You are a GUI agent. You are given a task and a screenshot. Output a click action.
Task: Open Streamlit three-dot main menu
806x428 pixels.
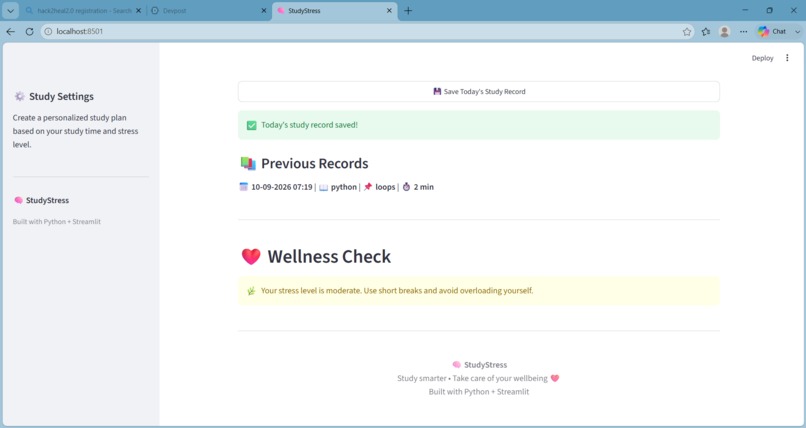[x=787, y=58]
